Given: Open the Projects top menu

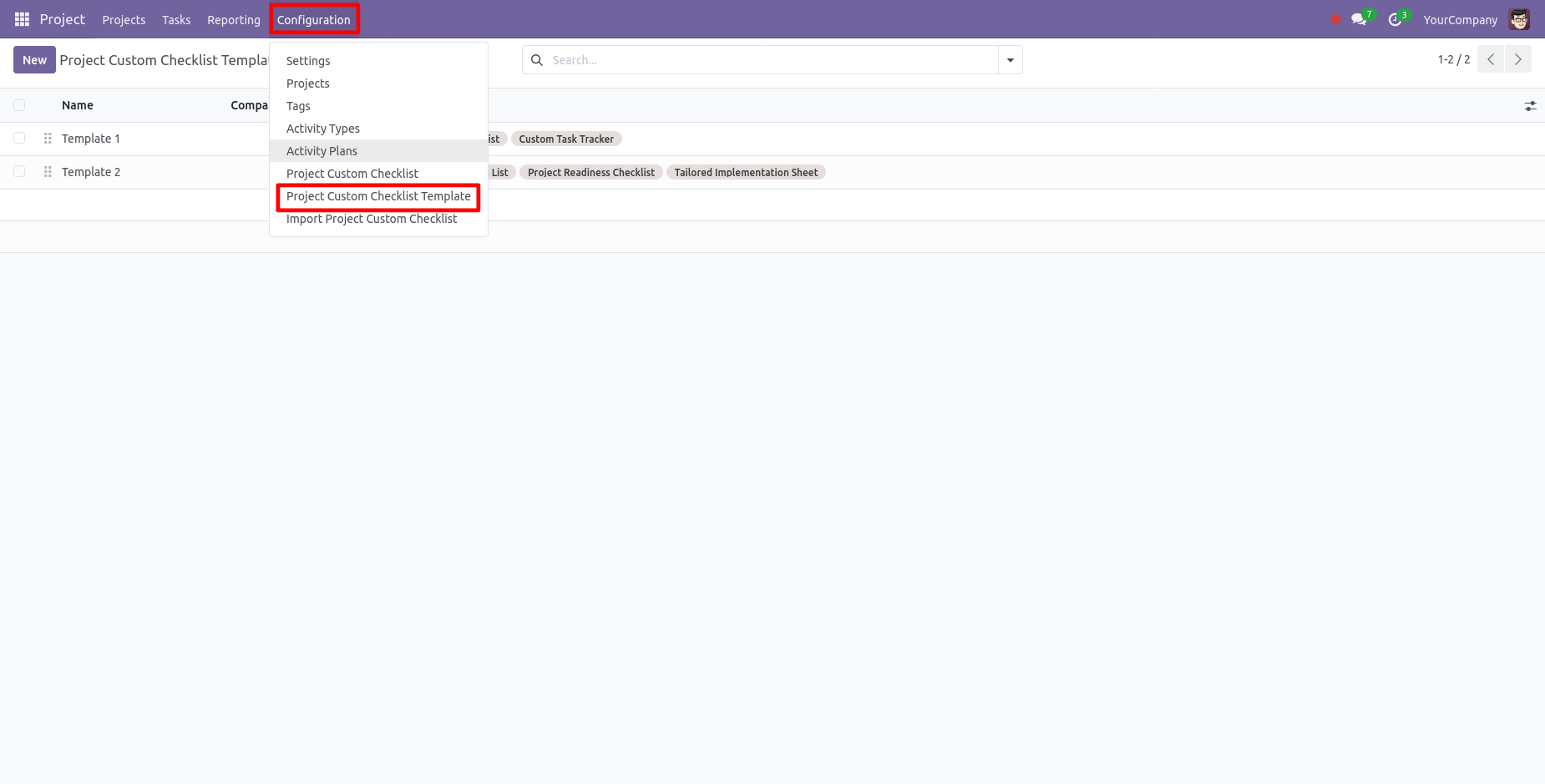Looking at the screenshot, I should [124, 20].
